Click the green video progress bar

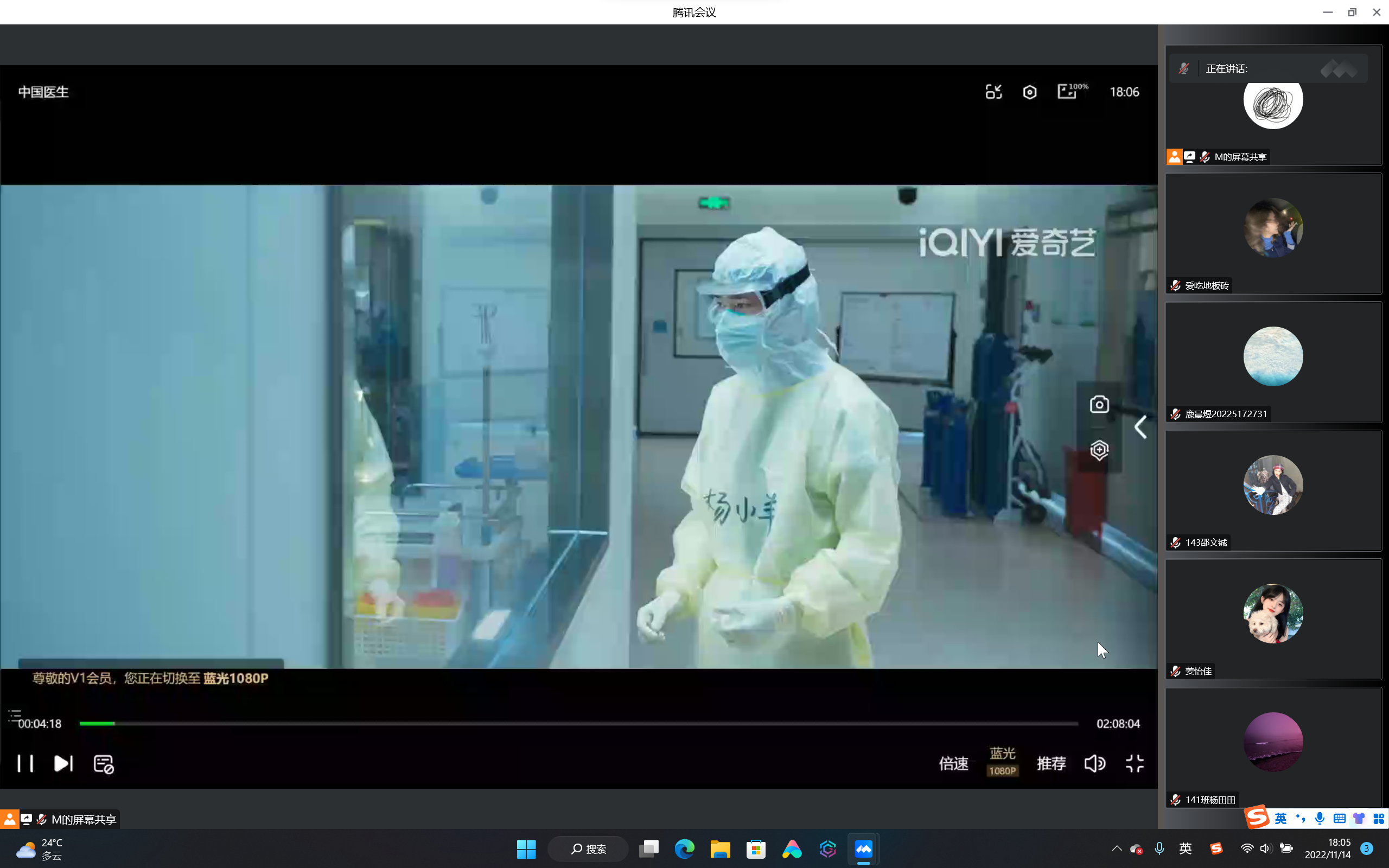coord(98,723)
